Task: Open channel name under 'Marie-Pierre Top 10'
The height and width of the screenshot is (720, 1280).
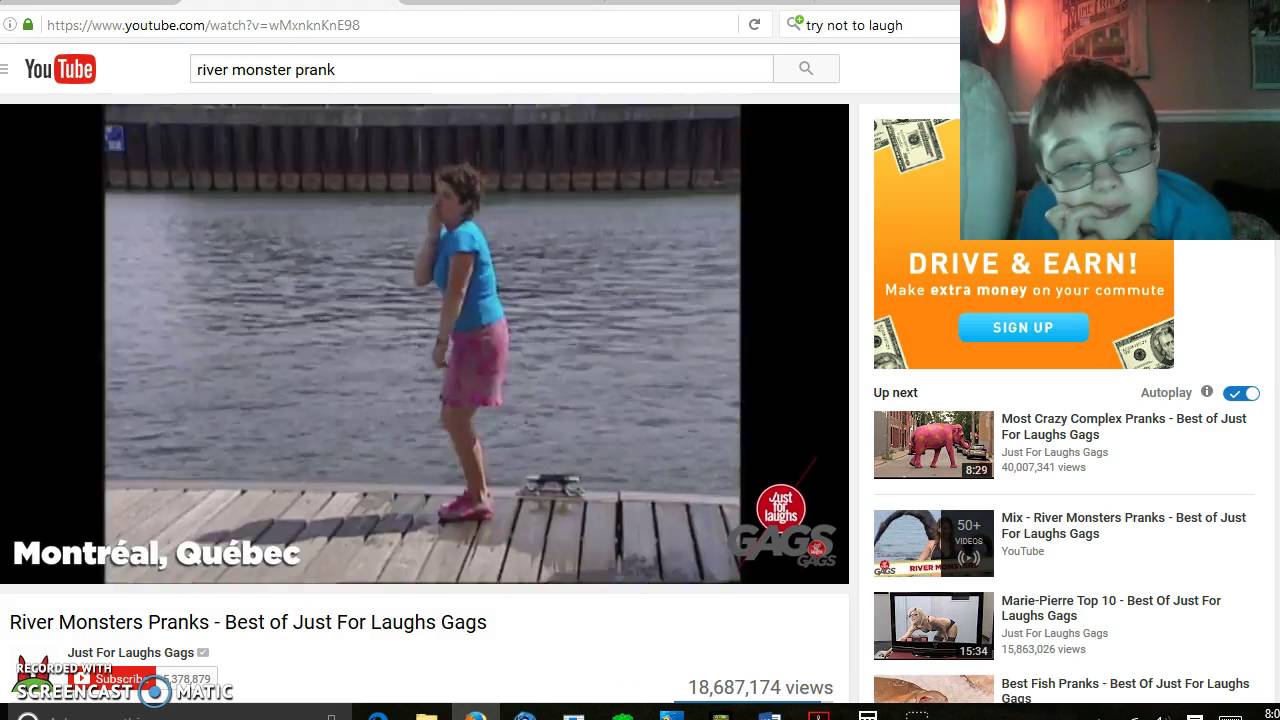Action: (1055, 633)
